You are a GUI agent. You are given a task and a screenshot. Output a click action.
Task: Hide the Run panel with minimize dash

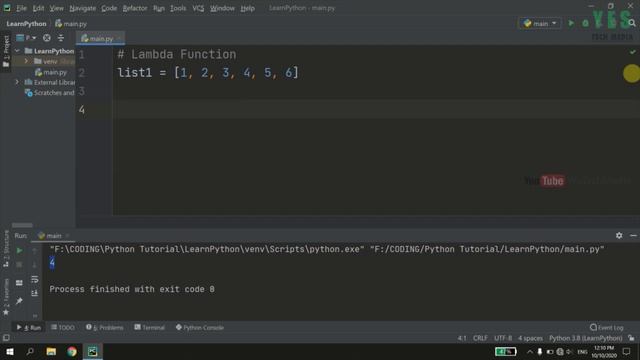(633, 236)
